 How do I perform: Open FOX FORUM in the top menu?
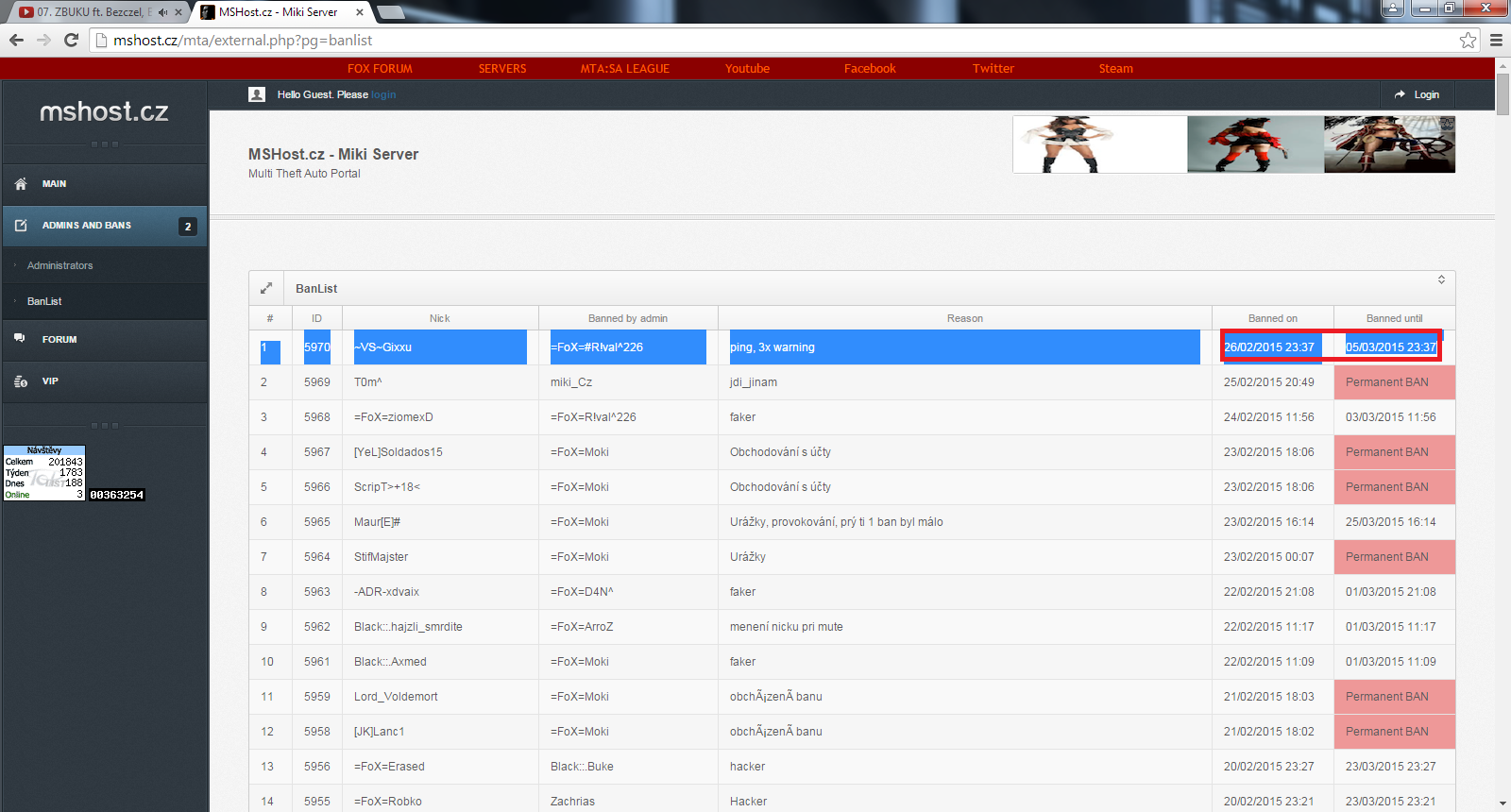coord(380,69)
